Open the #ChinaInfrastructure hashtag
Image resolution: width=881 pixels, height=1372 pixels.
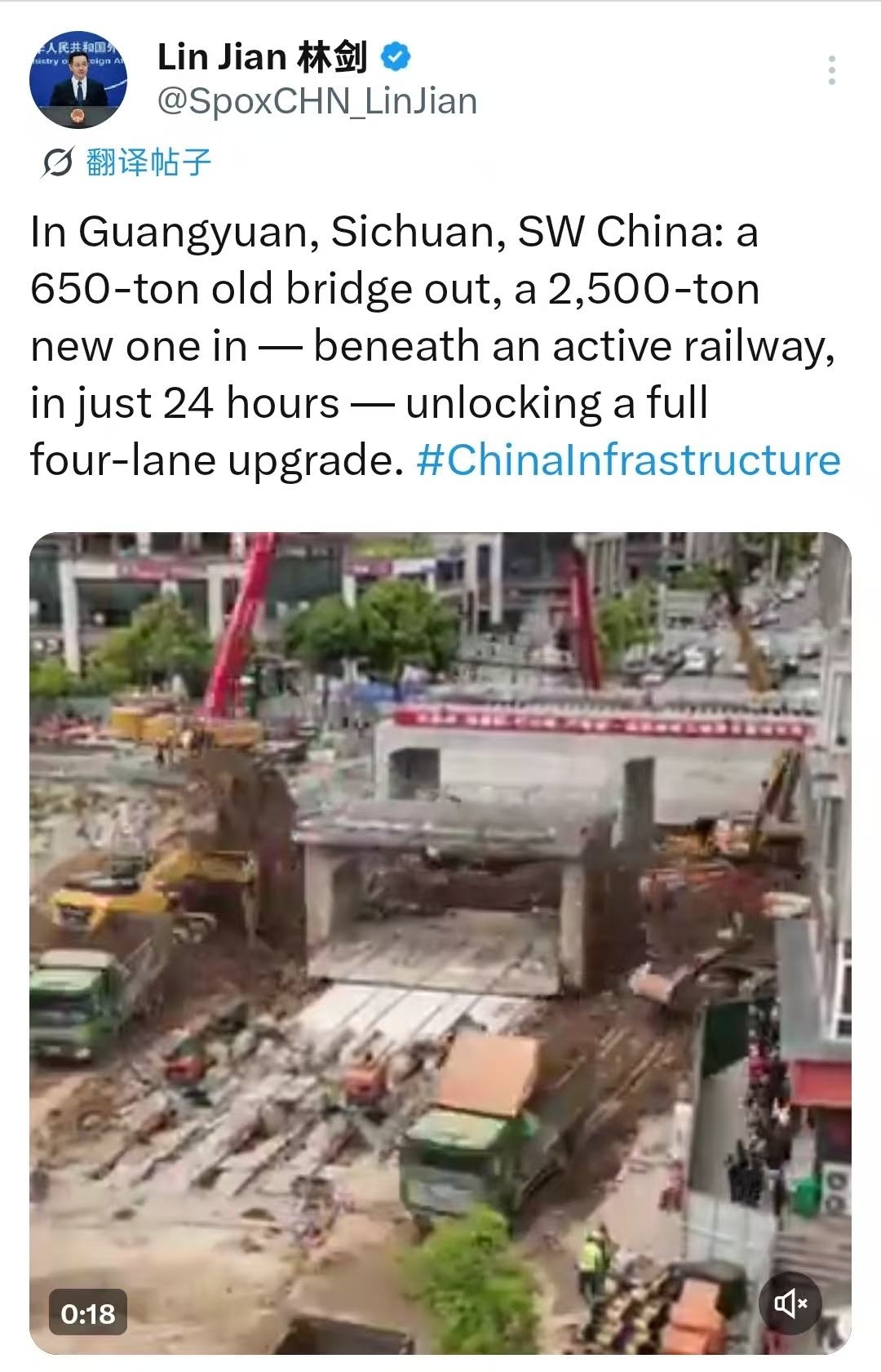click(x=628, y=460)
